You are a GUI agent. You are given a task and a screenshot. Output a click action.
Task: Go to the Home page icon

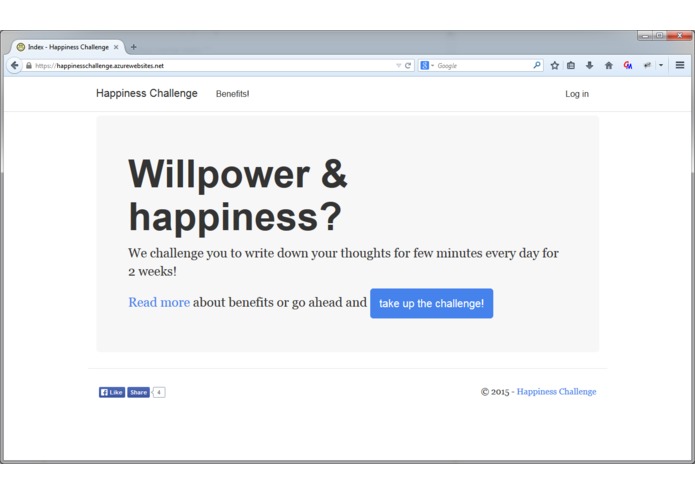pyautogui.click(x=609, y=66)
